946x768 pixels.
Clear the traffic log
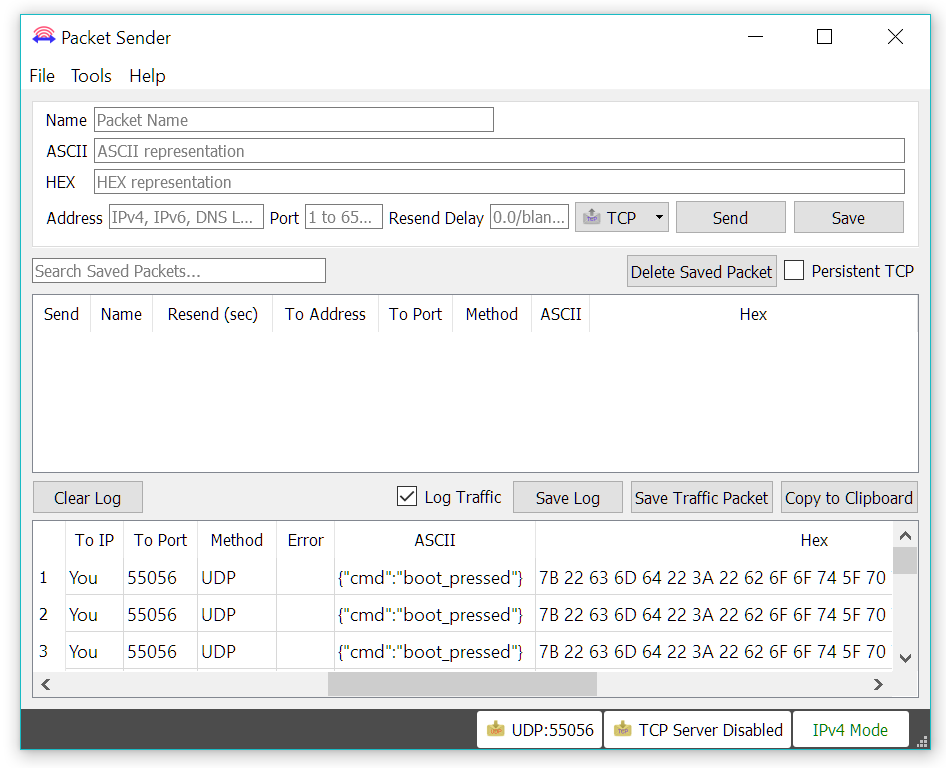pyautogui.click(x=87, y=498)
